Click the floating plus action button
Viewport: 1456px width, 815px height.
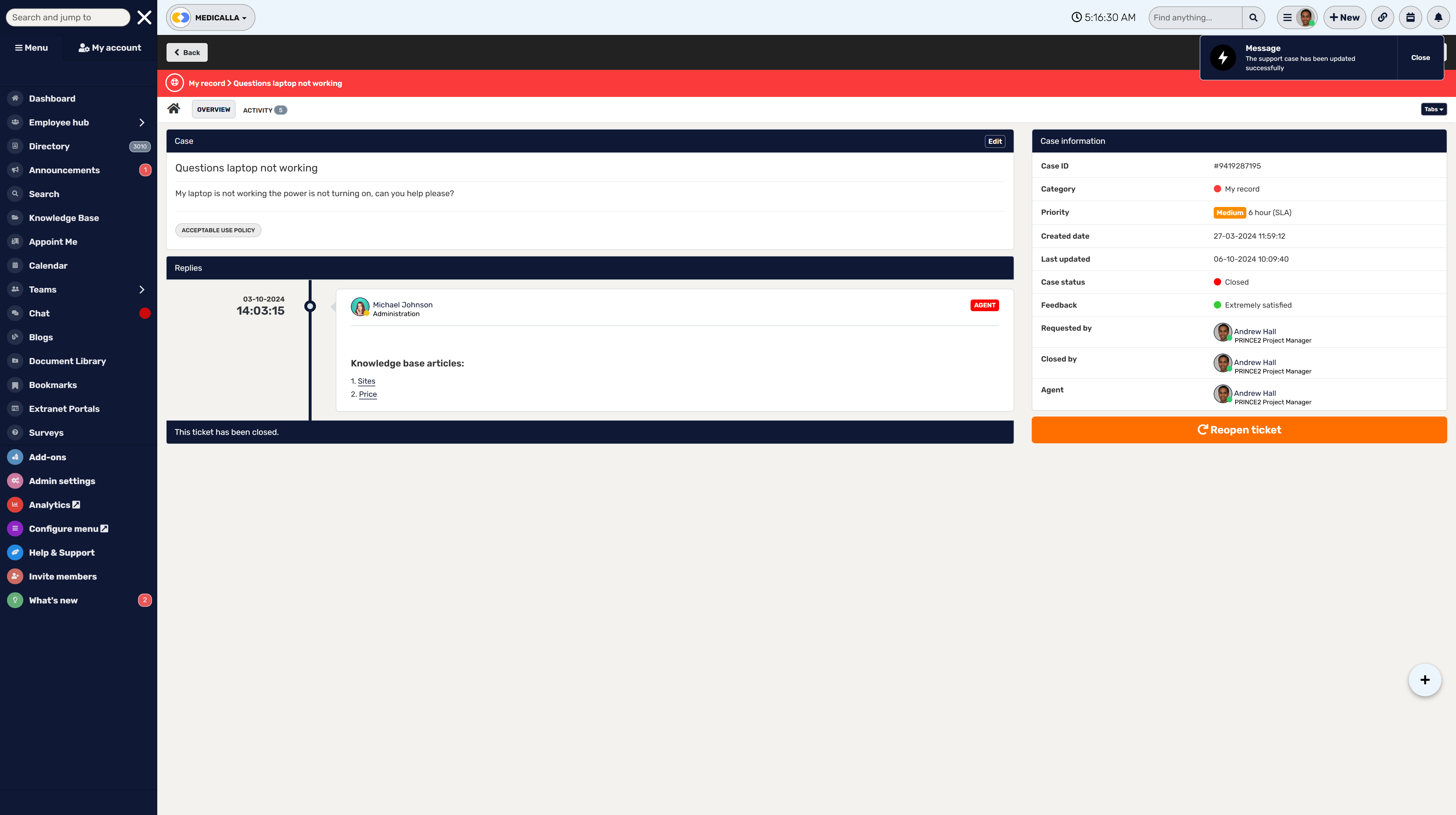point(1425,680)
